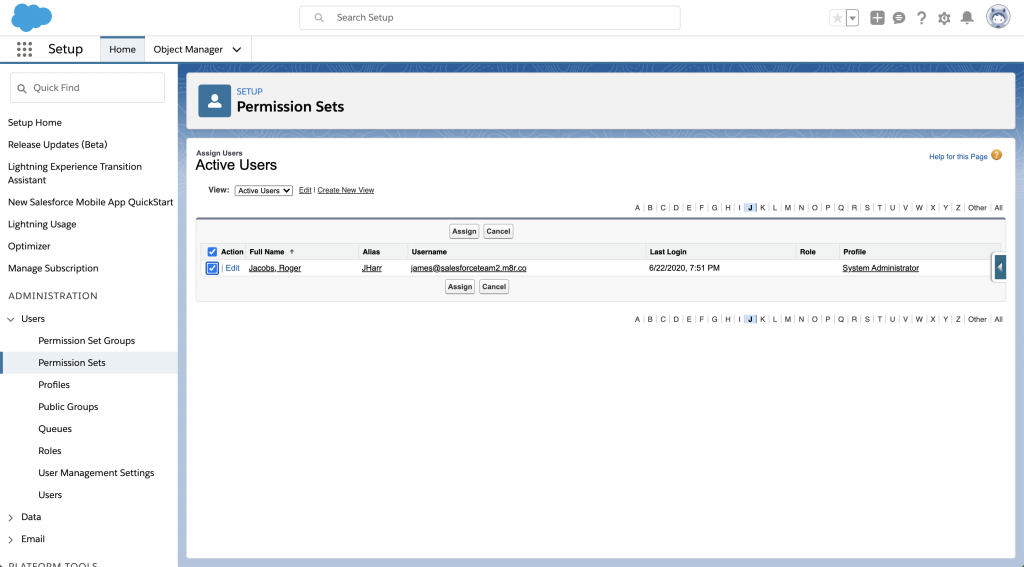This screenshot has height=567, width=1024.
Task: Click the bottom Cancel button
Action: pyautogui.click(x=494, y=287)
